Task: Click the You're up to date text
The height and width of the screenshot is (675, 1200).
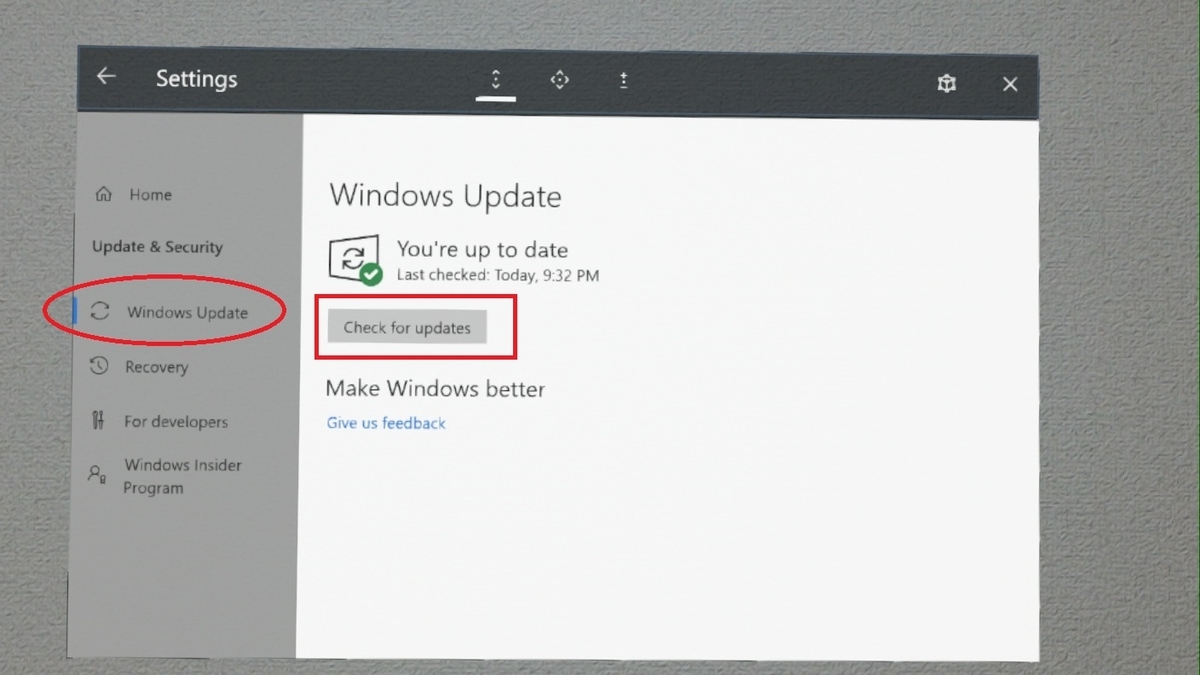Action: tap(482, 250)
